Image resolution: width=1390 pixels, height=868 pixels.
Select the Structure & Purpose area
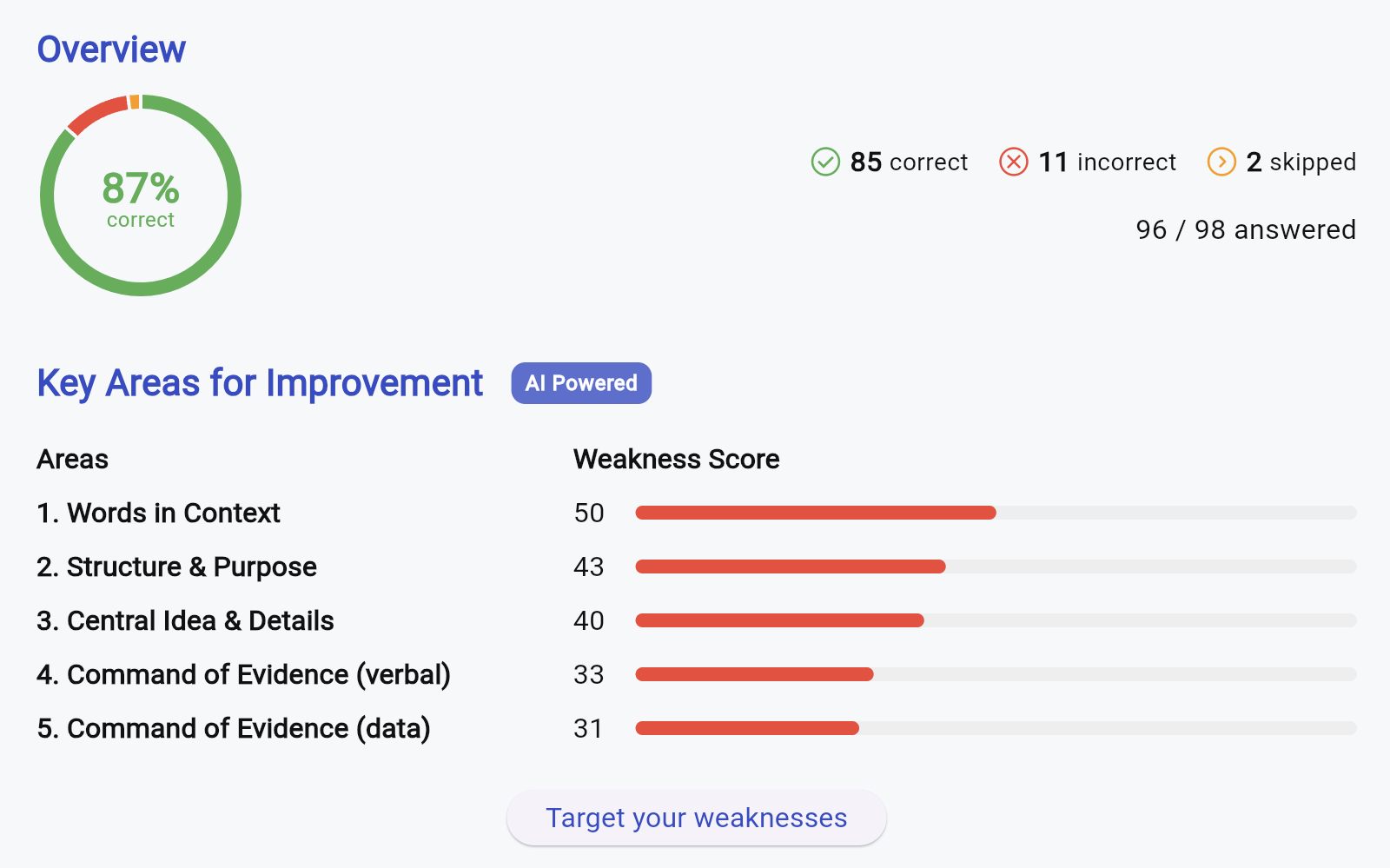[176, 567]
